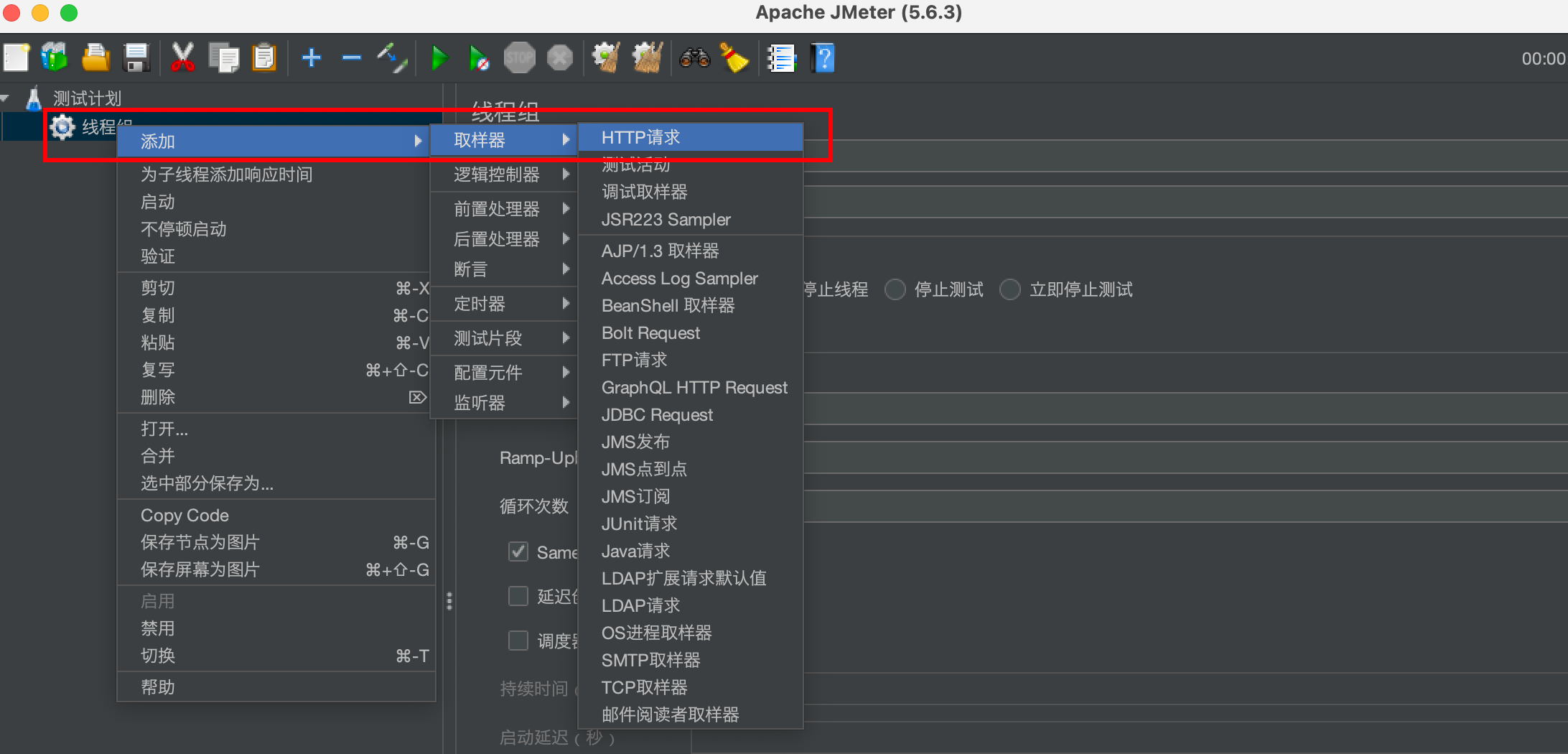1568x754 pixels.
Task: Select Copy Code in the context menu
Action: click(276, 515)
